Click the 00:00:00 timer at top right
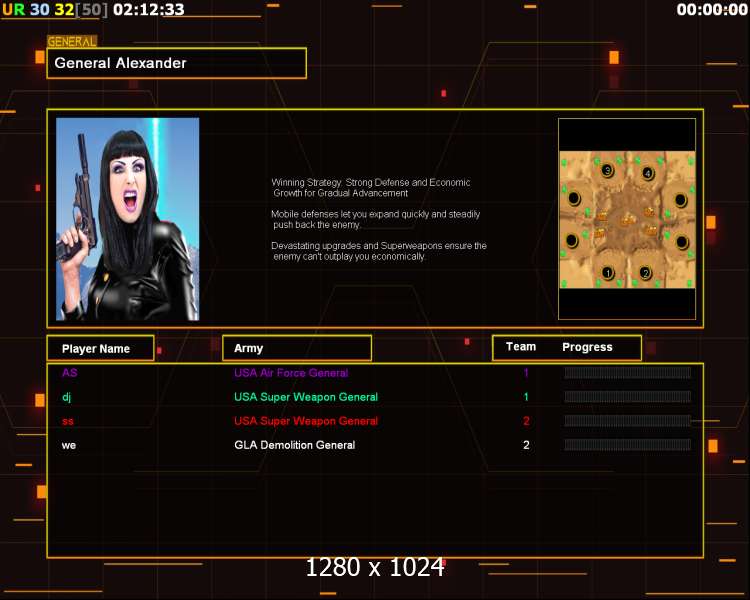This screenshot has width=750, height=600. coord(712,9)
